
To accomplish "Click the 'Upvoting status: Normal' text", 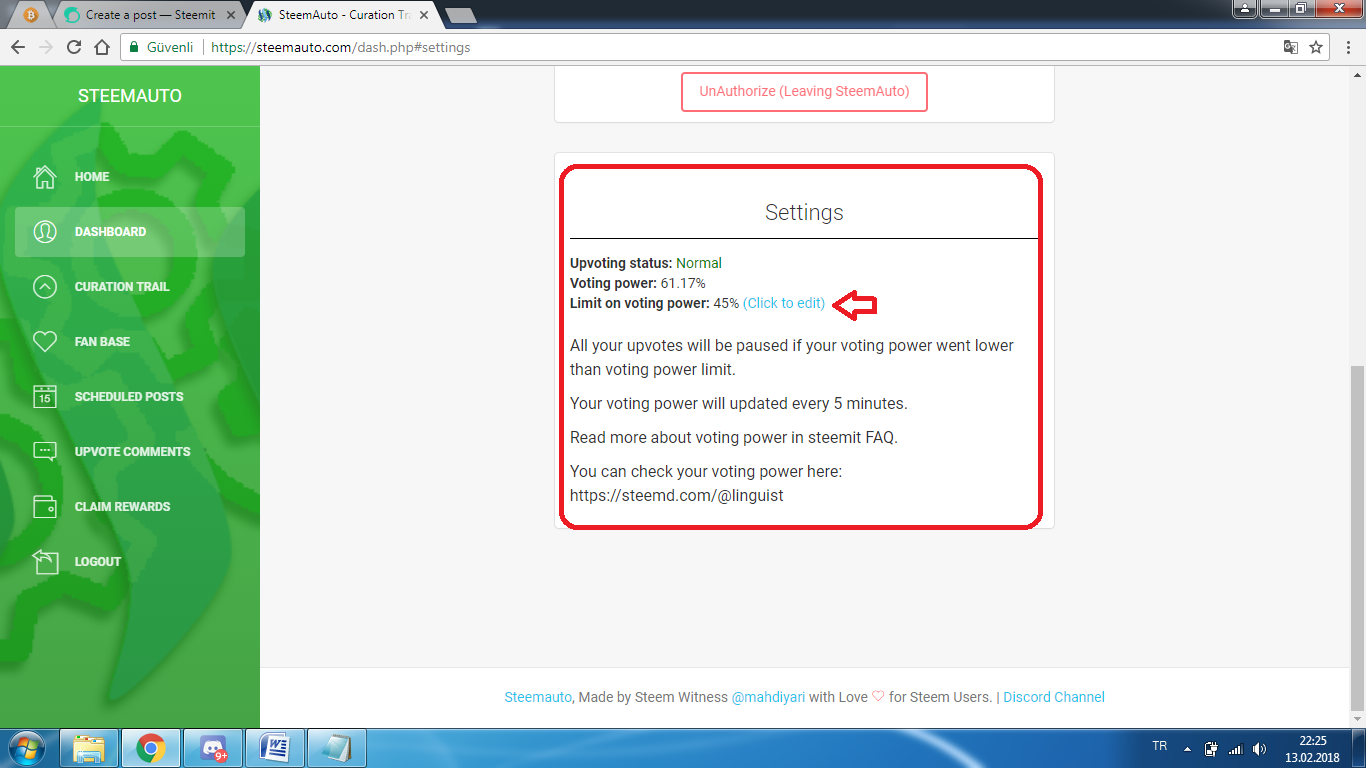I will [646, 263].
